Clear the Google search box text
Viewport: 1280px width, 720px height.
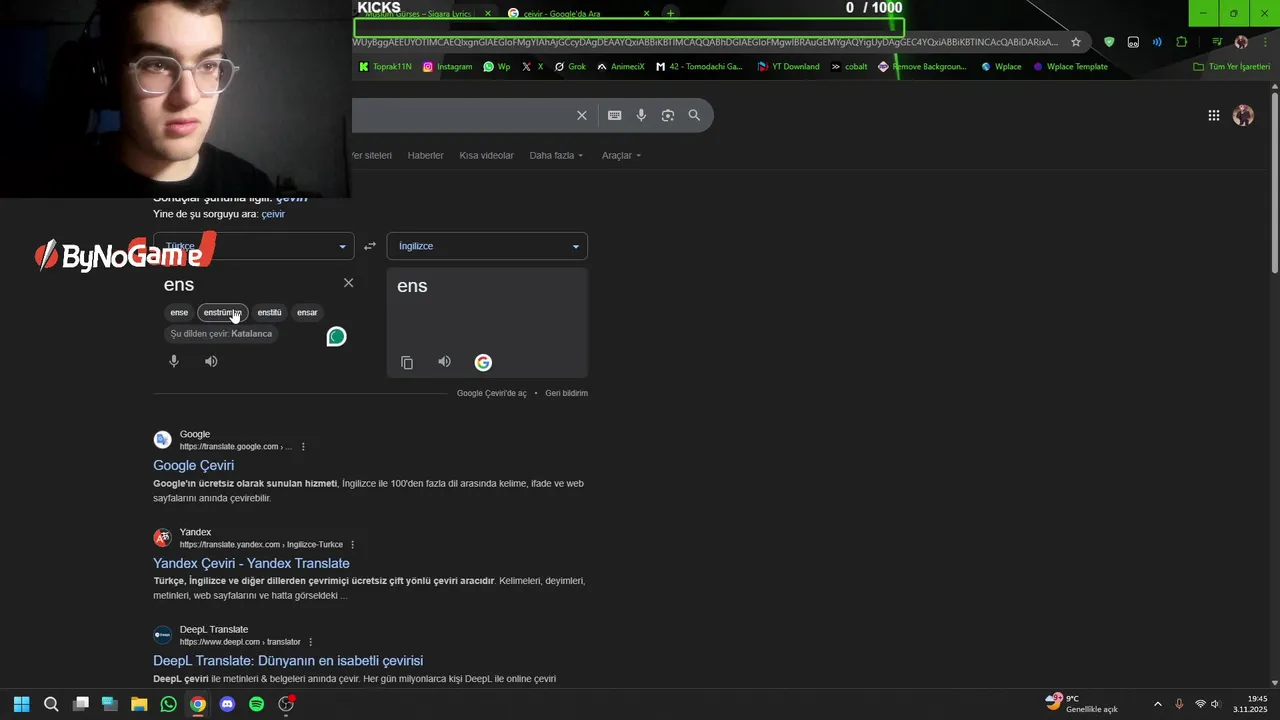pyautogui.click(x=581, y=115)
